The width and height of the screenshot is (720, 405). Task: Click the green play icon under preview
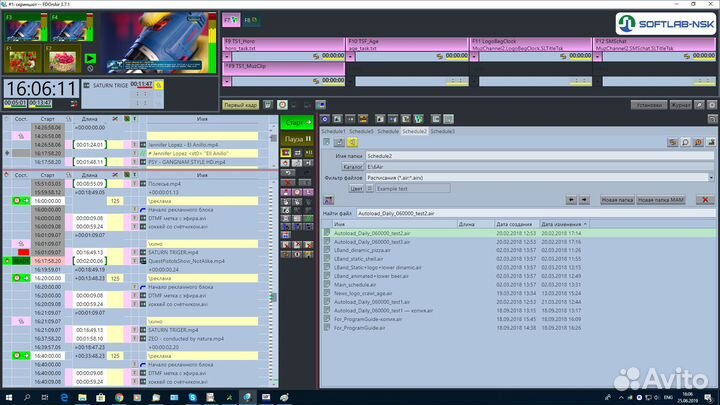[92, 58]
